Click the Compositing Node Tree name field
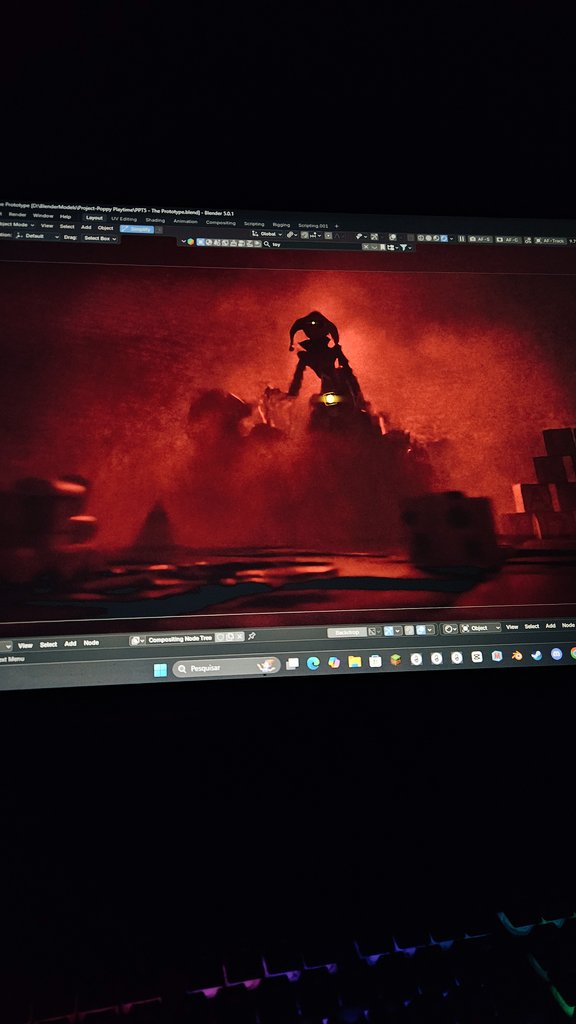Screen dimensions: 576x1024 point(180,639)
